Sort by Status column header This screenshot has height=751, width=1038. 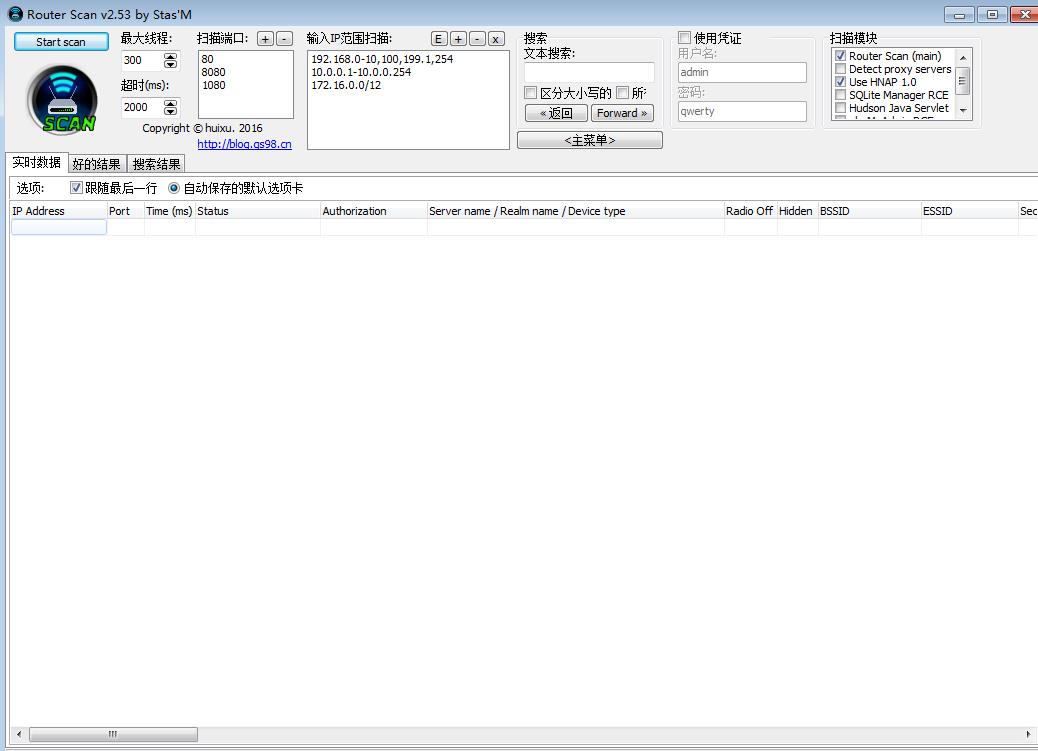click(x=258, y=211)
